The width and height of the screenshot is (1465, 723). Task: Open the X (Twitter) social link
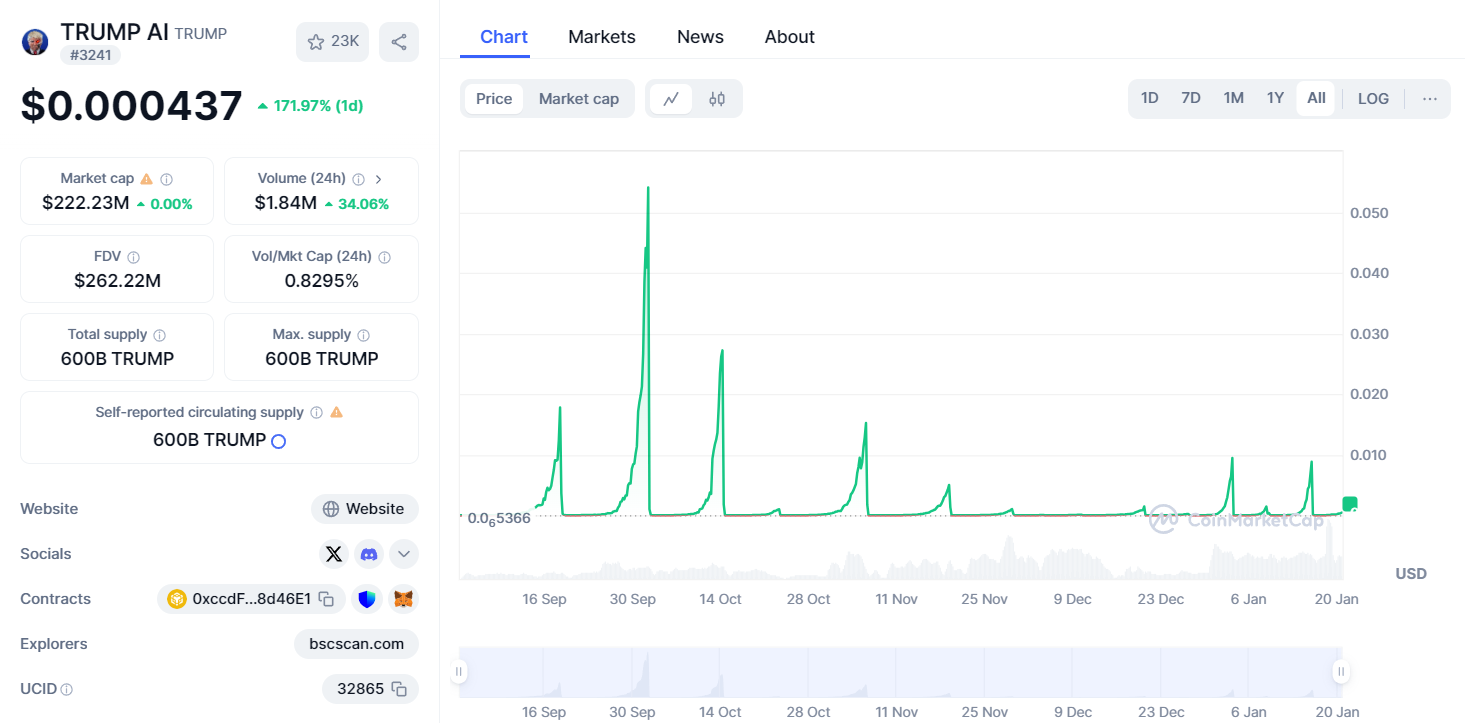pos(334,554)
